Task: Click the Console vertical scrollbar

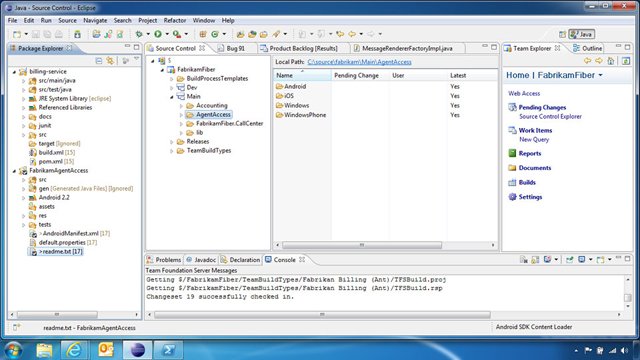Action: coord(628,298)
